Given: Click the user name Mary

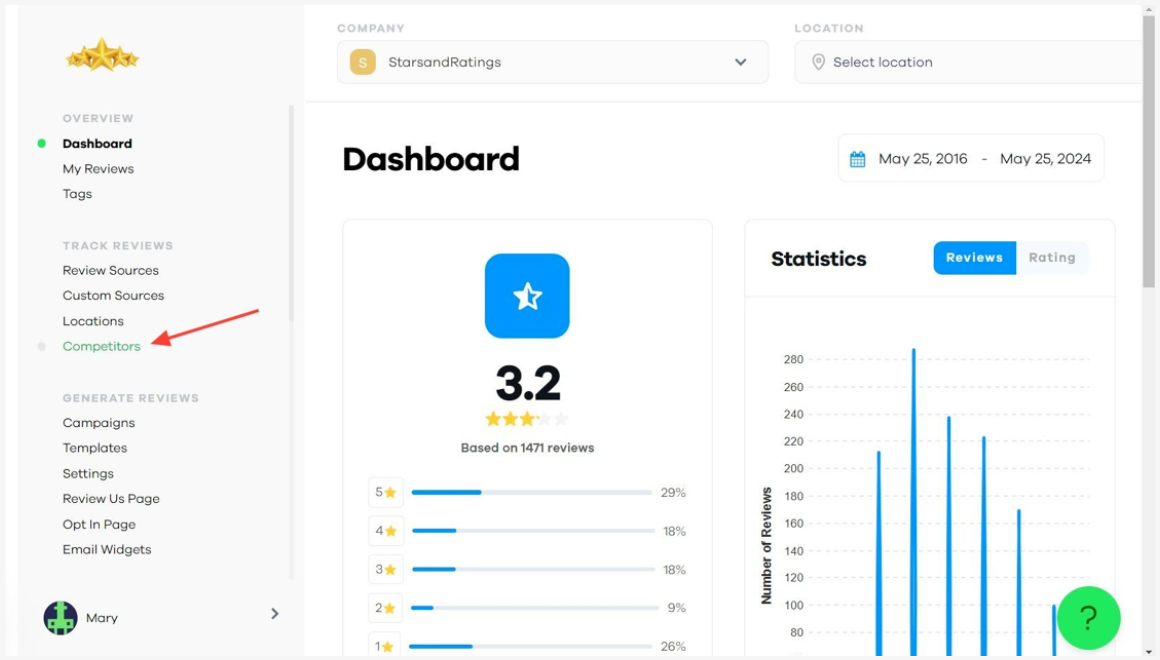Looking at the screenshot, I should click(102, 618).
